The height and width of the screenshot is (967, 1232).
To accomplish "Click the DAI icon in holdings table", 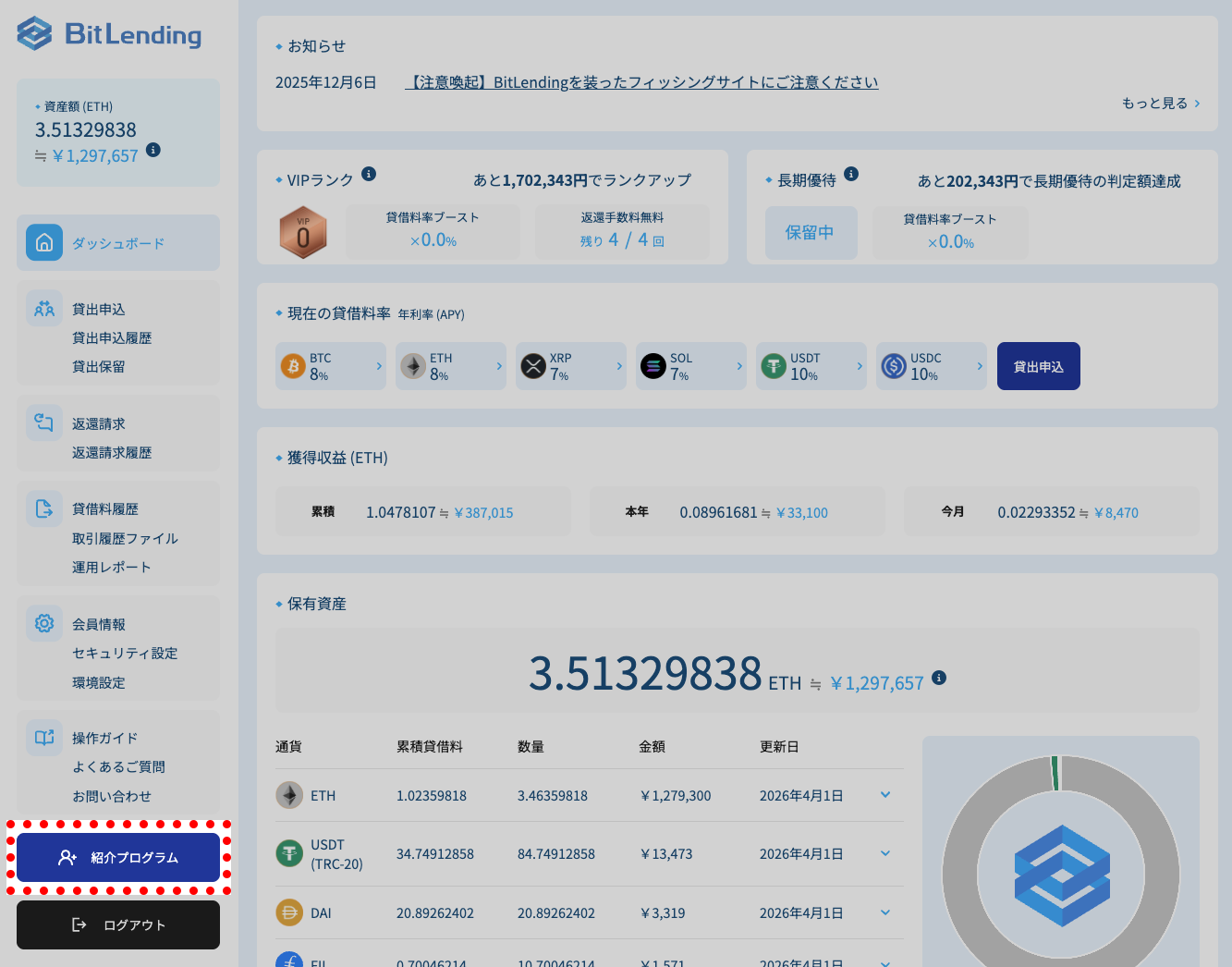I will (x=289, y=912).
